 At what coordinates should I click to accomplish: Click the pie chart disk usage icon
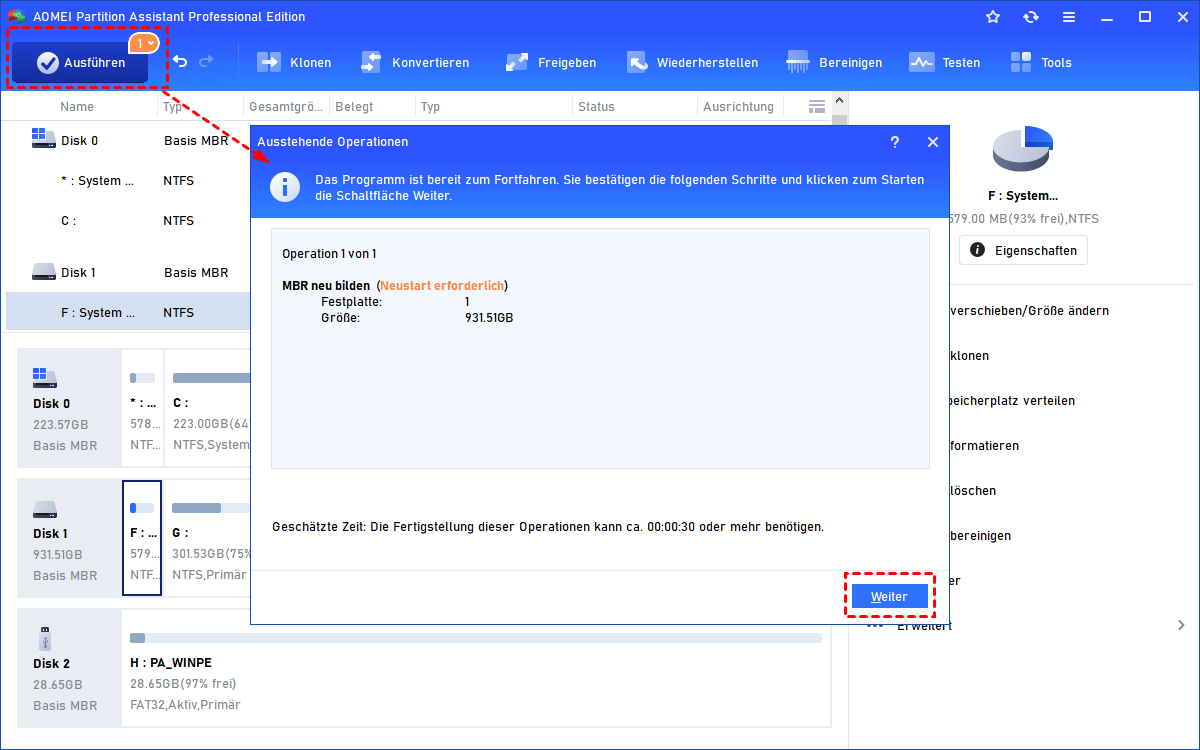tap(1023, 150)
